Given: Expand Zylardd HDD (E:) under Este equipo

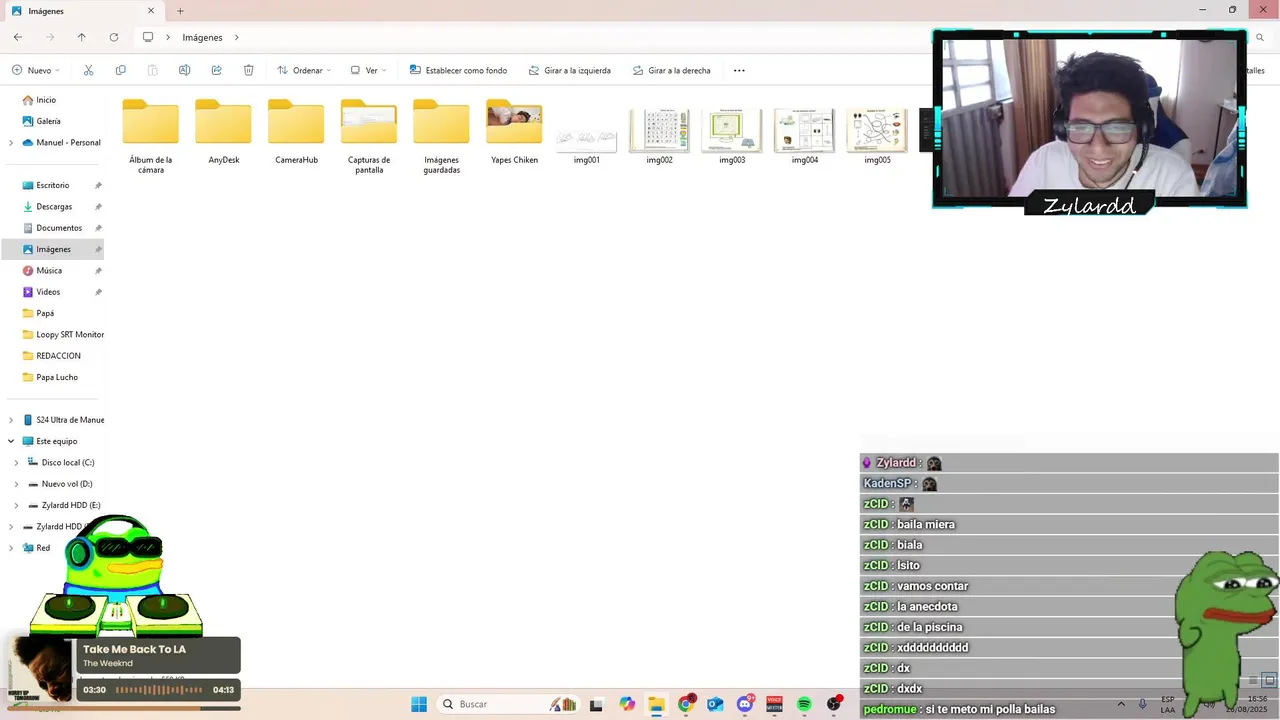Looking at the screenshot, I should 16,505.
